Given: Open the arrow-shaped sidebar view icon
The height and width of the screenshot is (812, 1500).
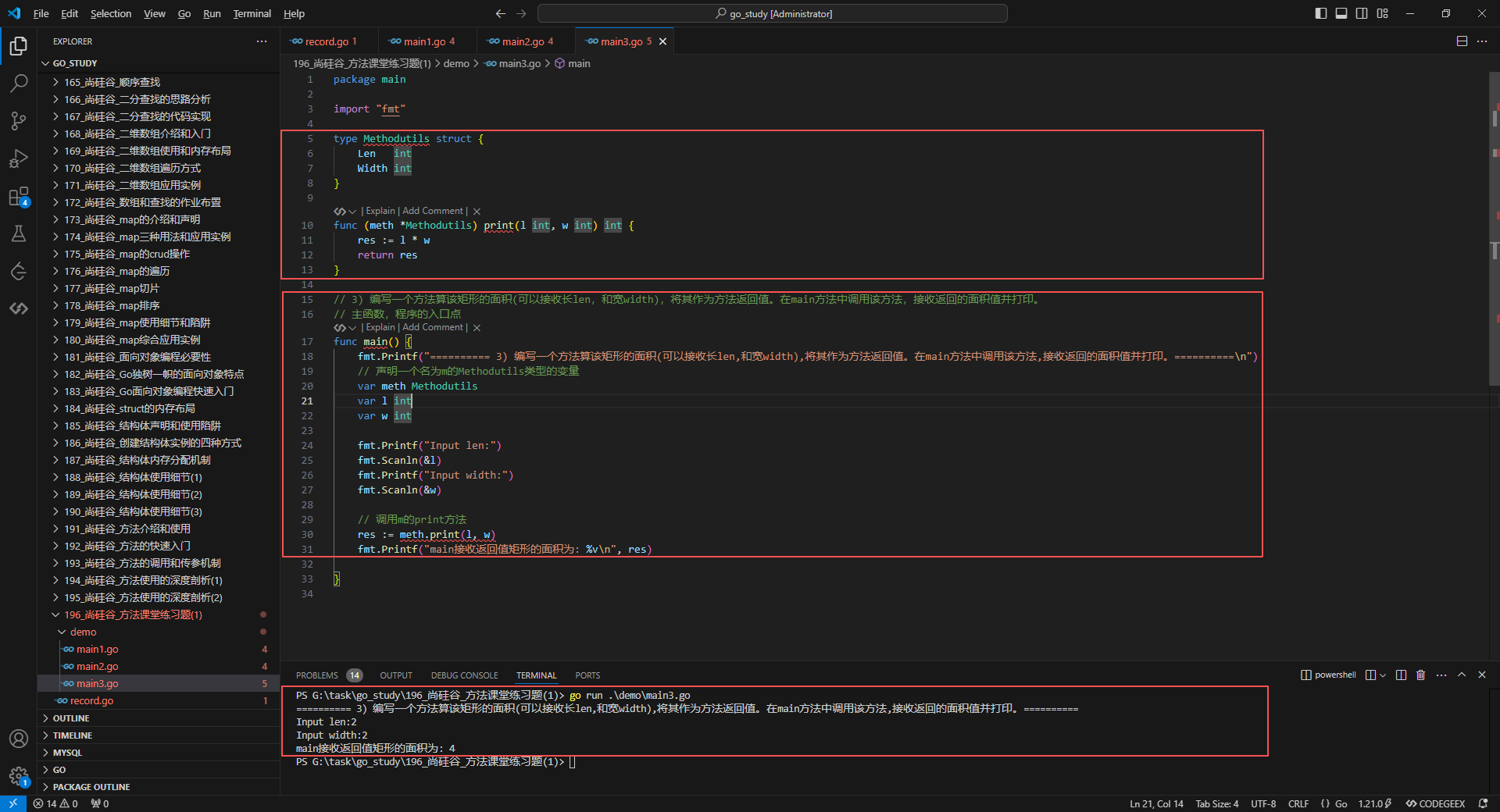Looking at the screenshot, I should point(19,271).
